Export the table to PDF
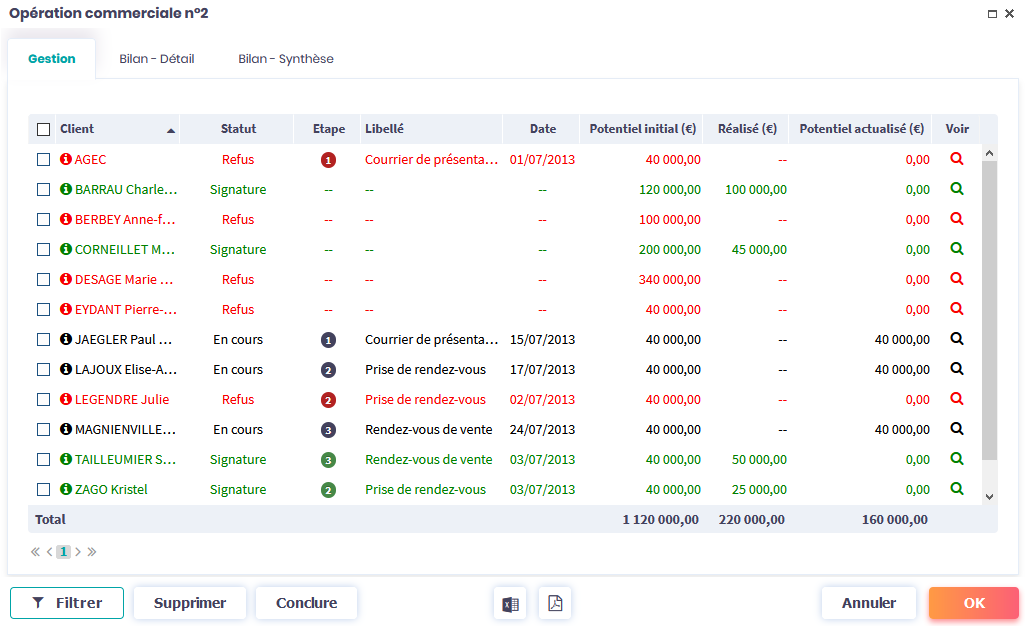Viewport: 1025px width, 626px height. 555,603
